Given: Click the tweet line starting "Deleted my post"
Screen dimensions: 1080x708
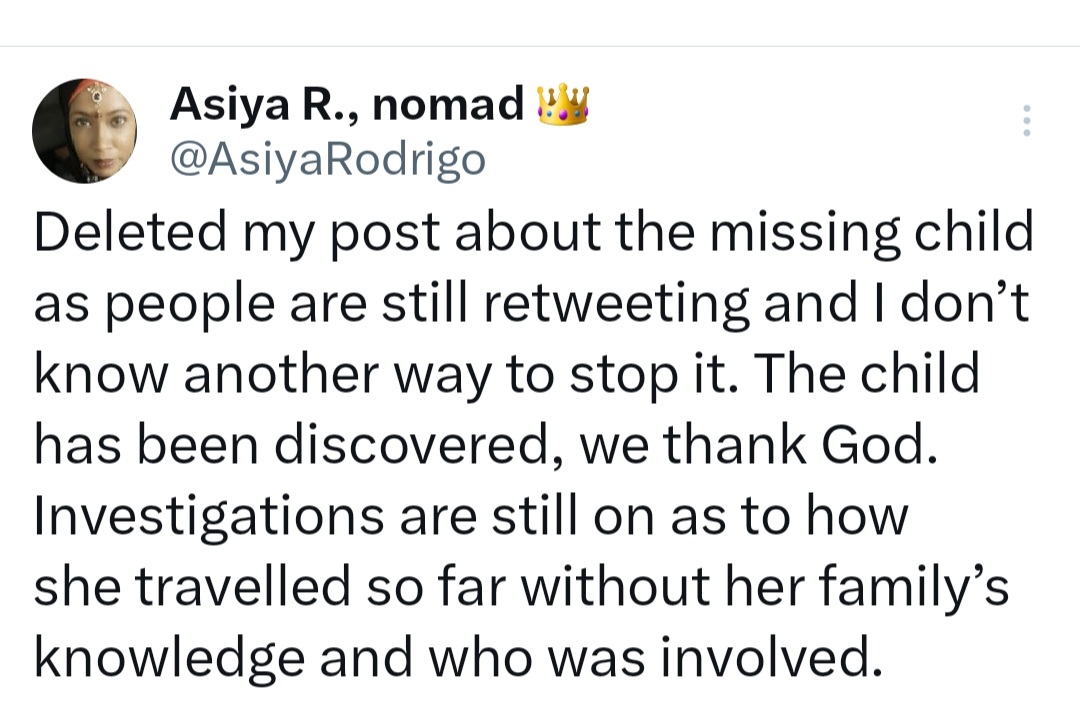Looking at the screenshot, I should [x=534, y=233].
